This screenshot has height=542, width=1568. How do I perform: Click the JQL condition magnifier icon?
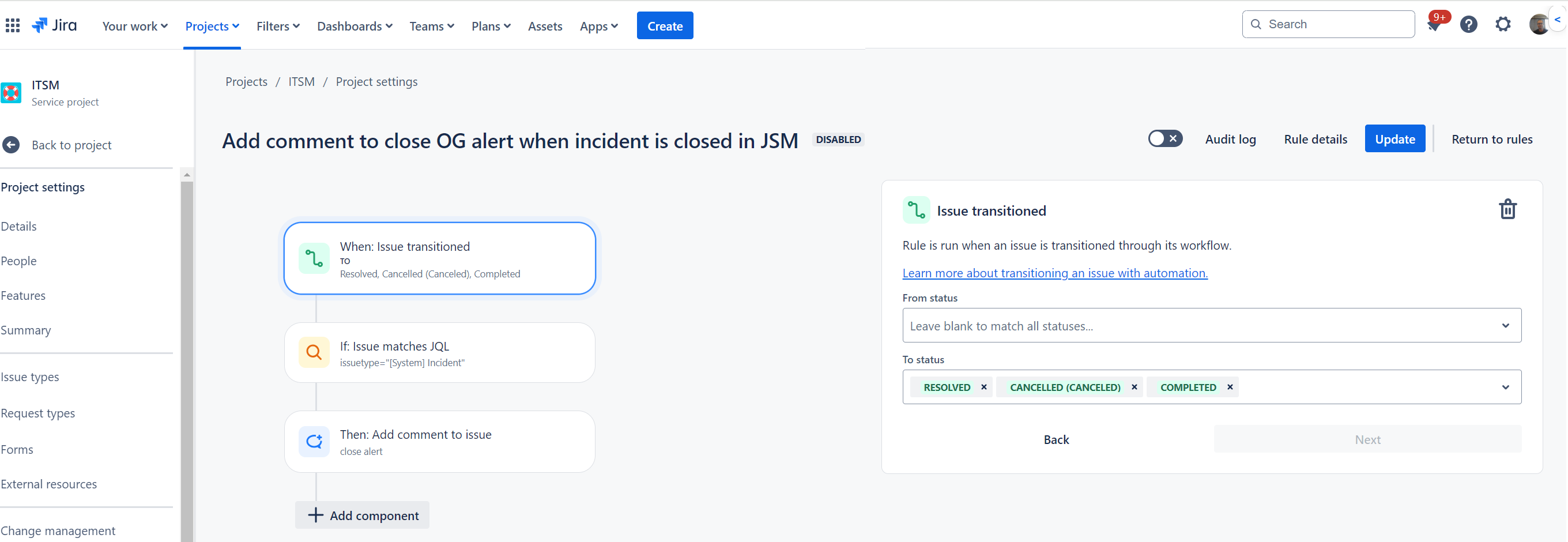click(x=314, y=352)
